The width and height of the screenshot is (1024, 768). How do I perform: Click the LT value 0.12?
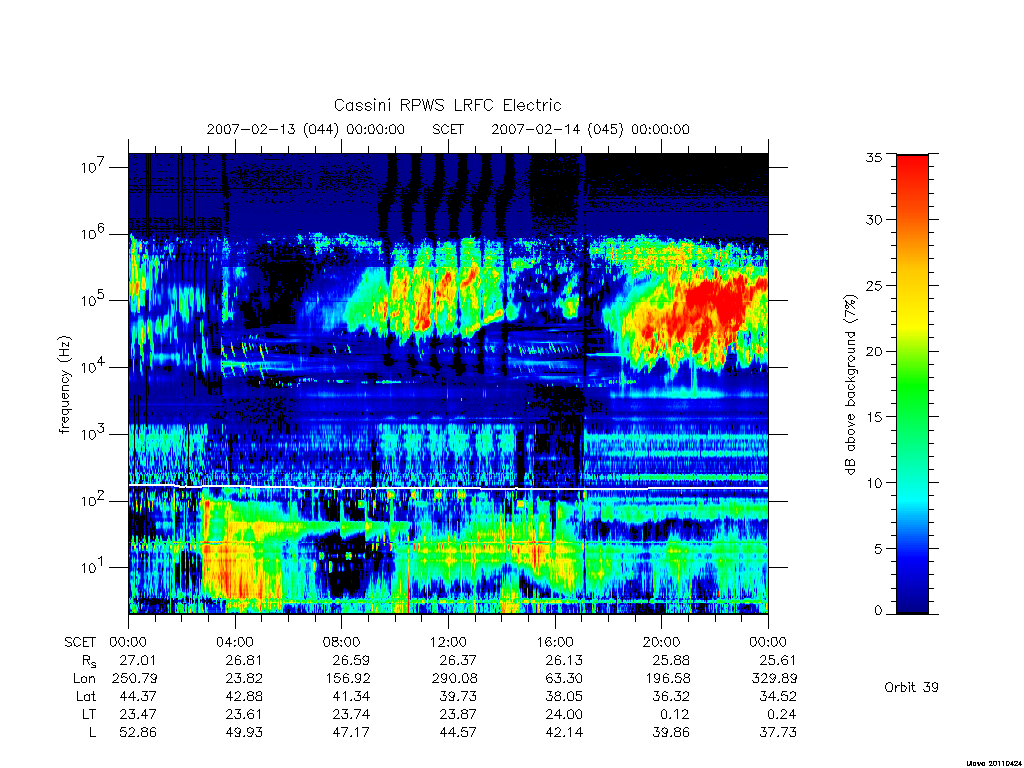(675, 714)
